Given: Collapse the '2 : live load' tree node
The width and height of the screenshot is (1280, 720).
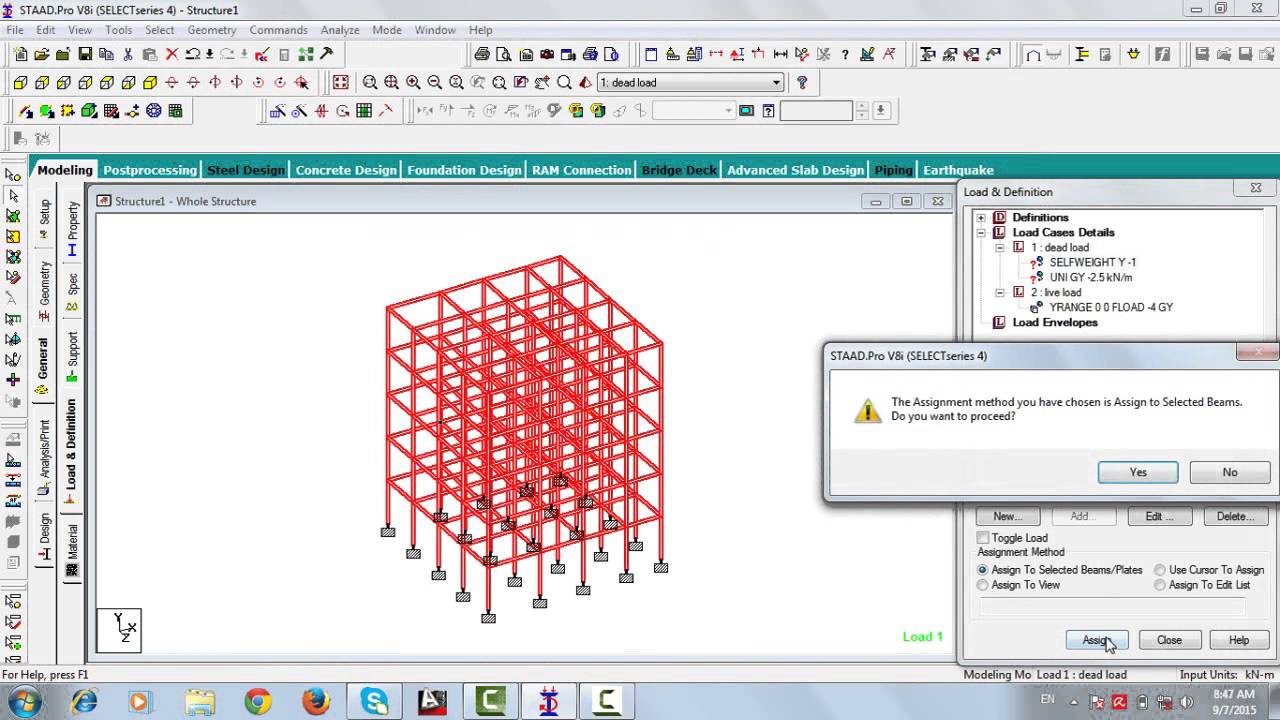Looking at the screenshot, I should [x=999, y=293].
